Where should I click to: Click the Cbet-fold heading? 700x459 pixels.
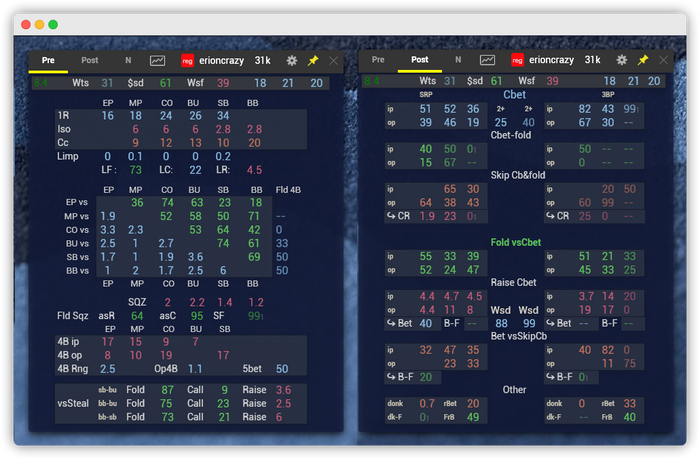pyautogui.click(x=511, y=135)
